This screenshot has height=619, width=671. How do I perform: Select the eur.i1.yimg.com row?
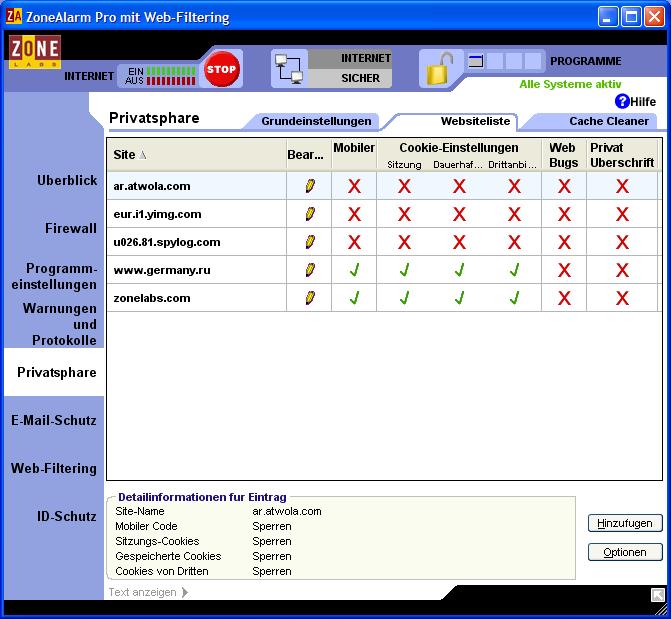(x=382, y=214)
